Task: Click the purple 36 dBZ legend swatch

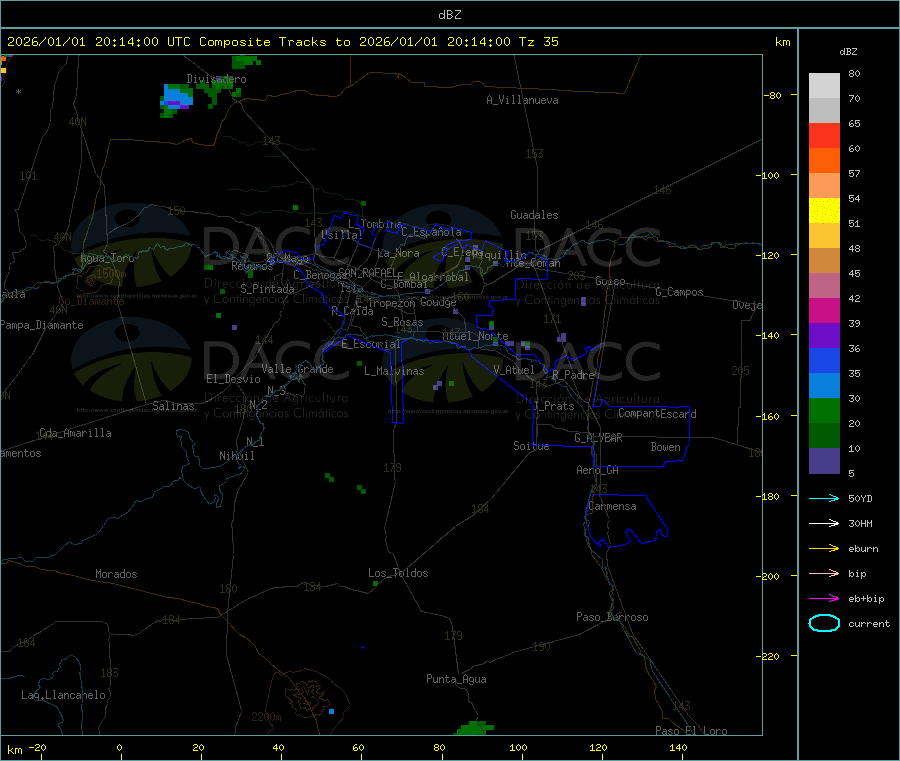Action: coord(824,336)
